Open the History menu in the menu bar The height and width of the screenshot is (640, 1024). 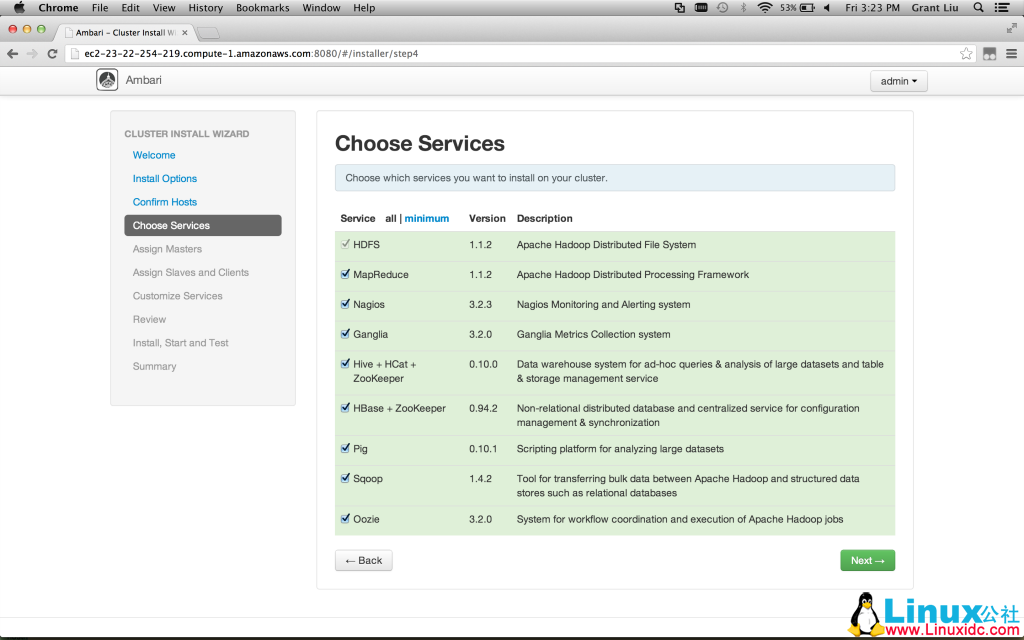(x=205, y=8)
